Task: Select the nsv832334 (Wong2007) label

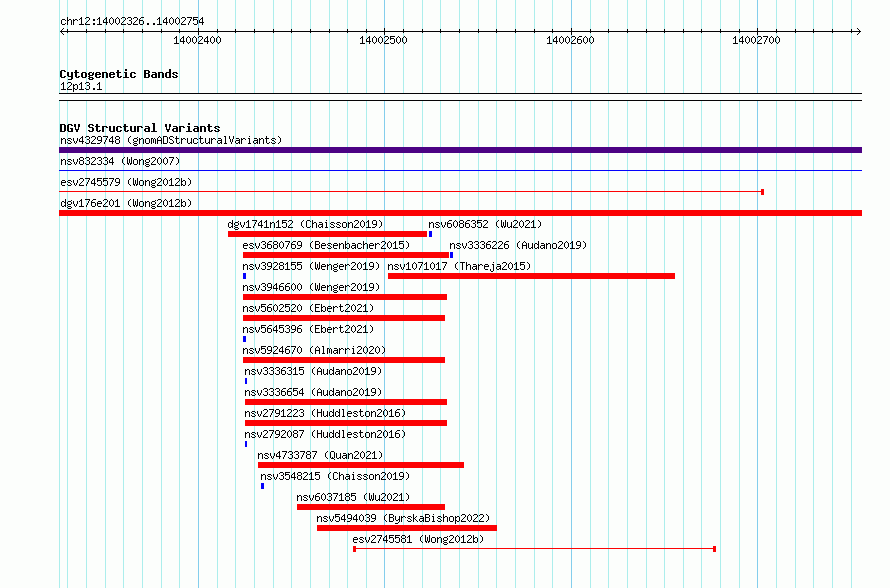Action: [120, 161]
